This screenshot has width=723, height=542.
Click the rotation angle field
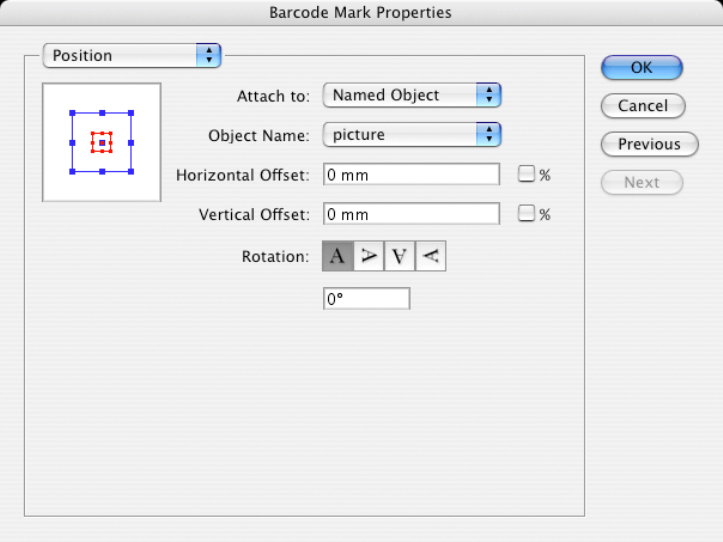tap(366, 298)
